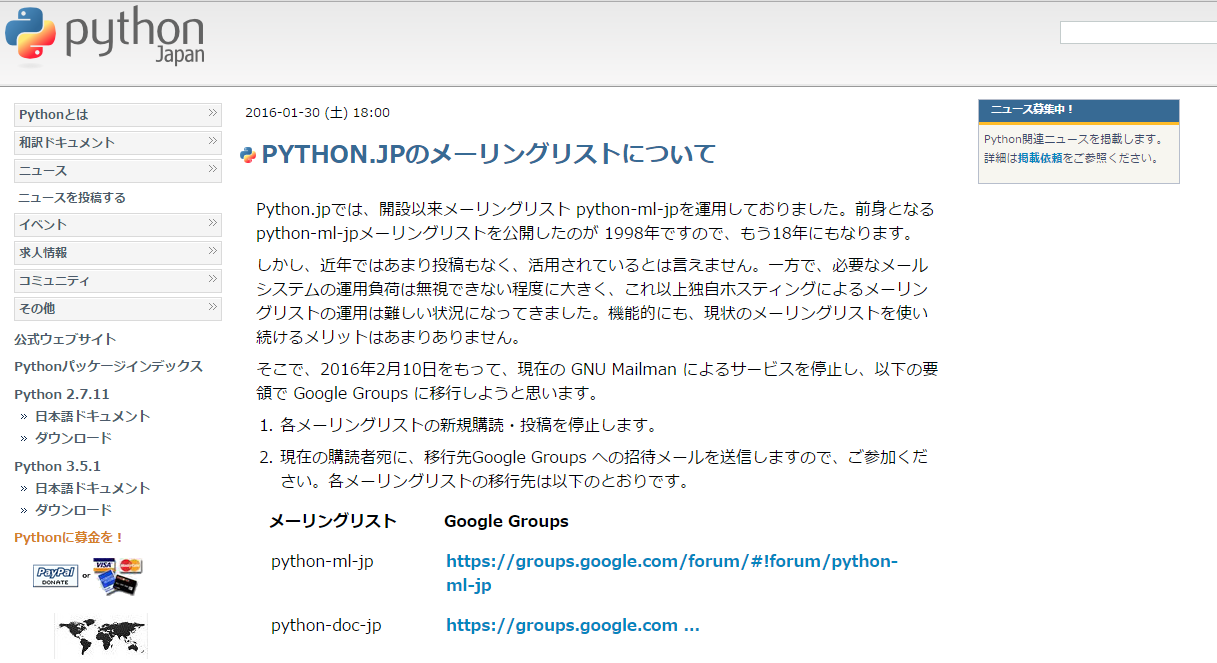1217x663 pixels.
Task: Click the PayPal Donate badge
Action: coord(55,576)
